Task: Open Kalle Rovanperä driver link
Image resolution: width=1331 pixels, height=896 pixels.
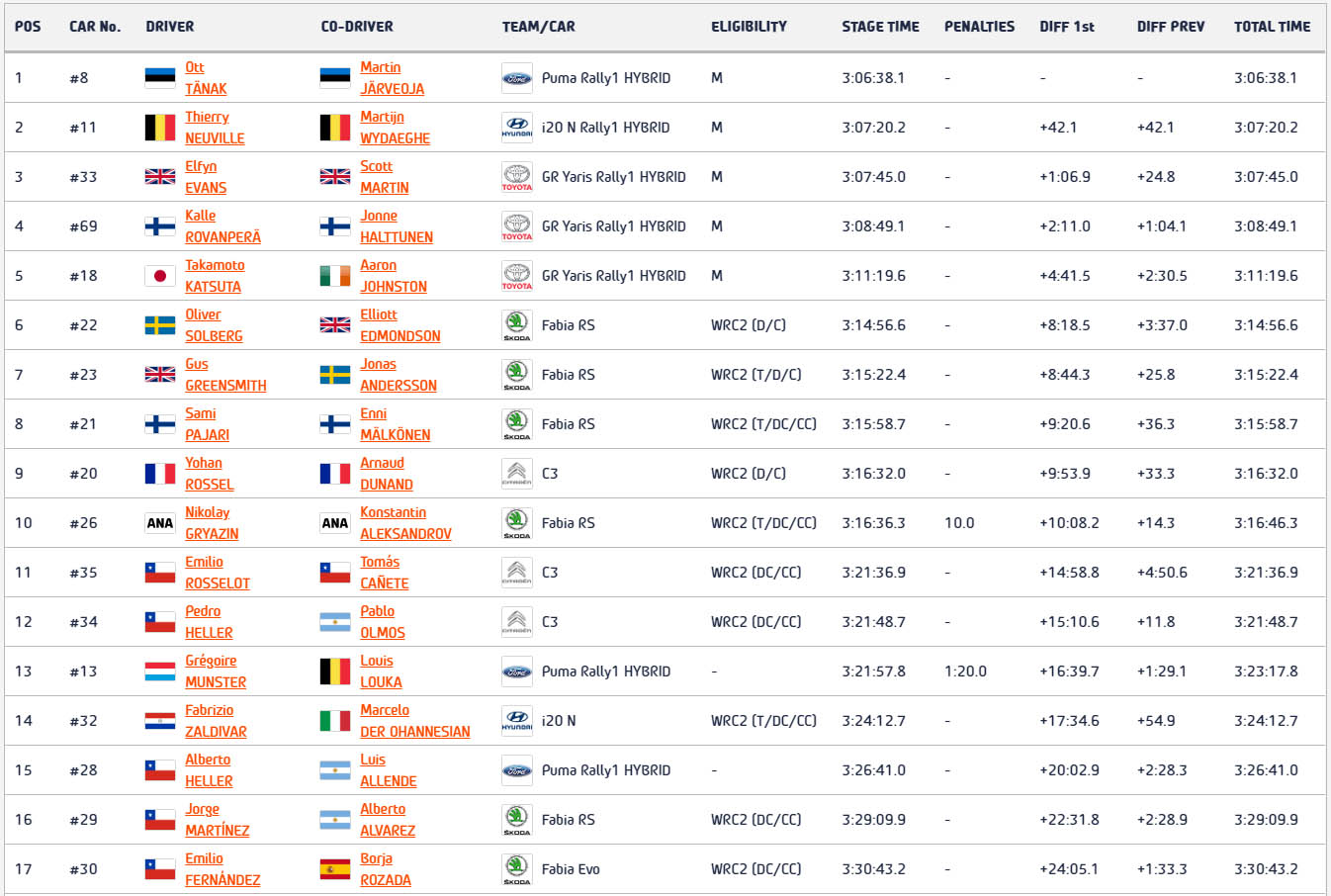Action: coord(222,226)
